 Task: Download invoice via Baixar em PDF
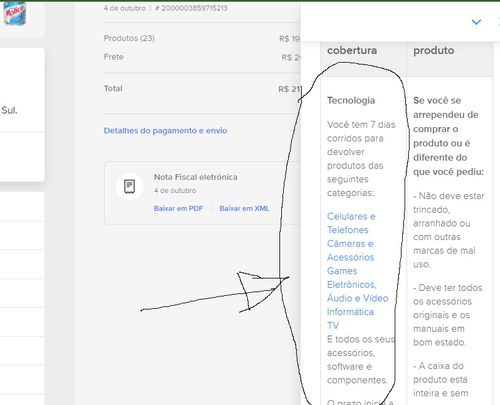click(178, 208)
